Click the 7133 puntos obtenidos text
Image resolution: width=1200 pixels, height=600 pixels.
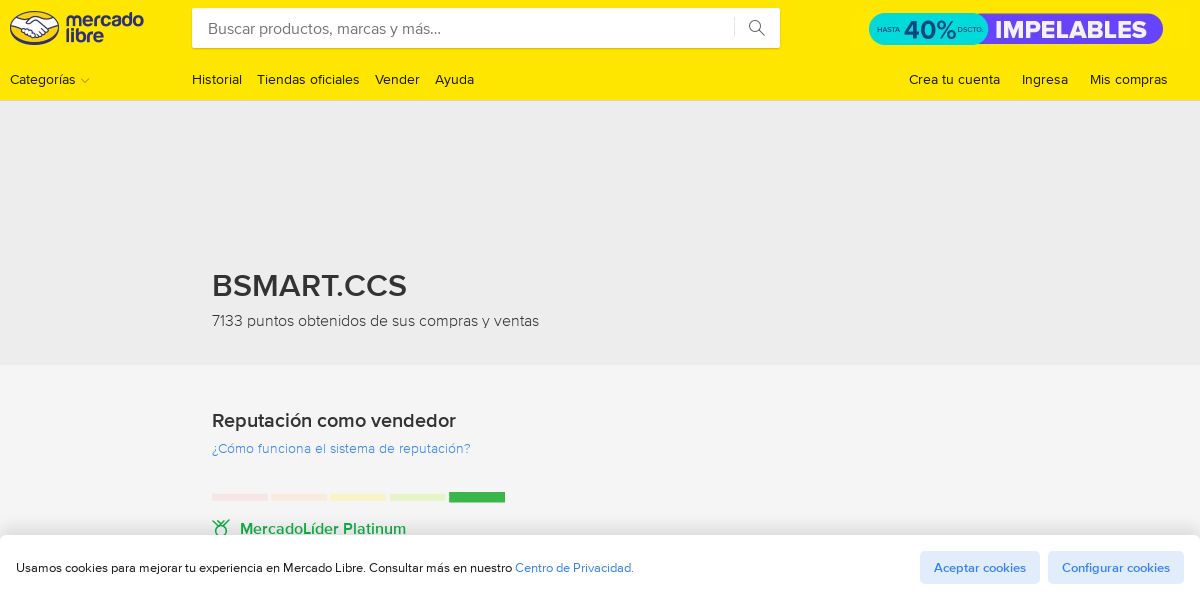[x=375, y=321]
